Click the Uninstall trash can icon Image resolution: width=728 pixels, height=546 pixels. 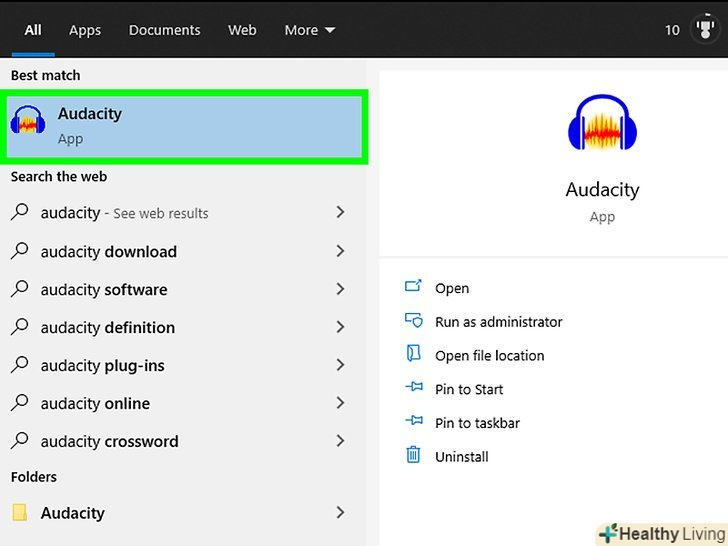[414, 456]
